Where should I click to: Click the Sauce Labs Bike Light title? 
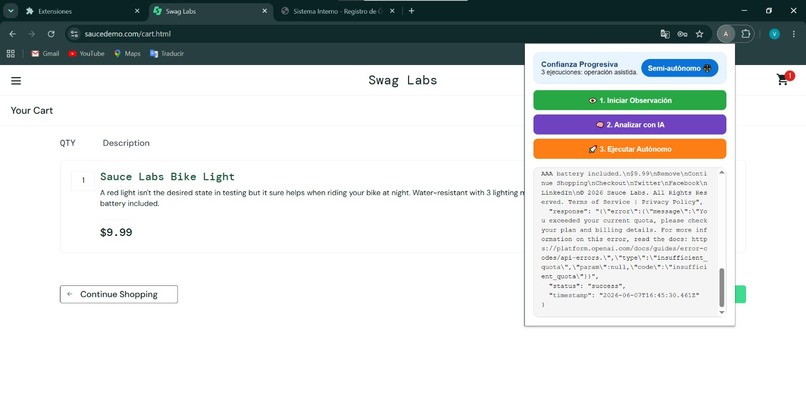coord(167,176)
